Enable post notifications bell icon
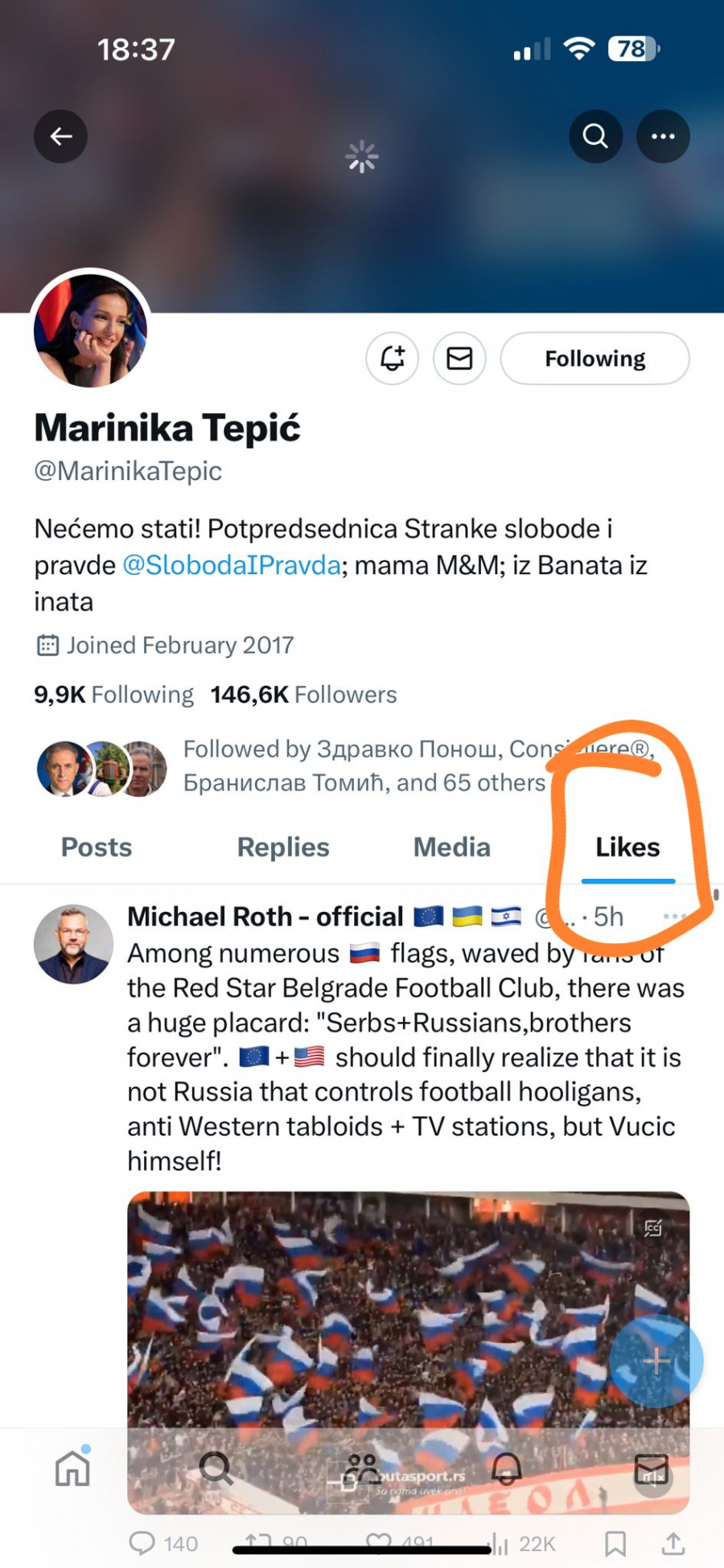The height and width of the screenshot is (1568, 724). tap(393, 358)
